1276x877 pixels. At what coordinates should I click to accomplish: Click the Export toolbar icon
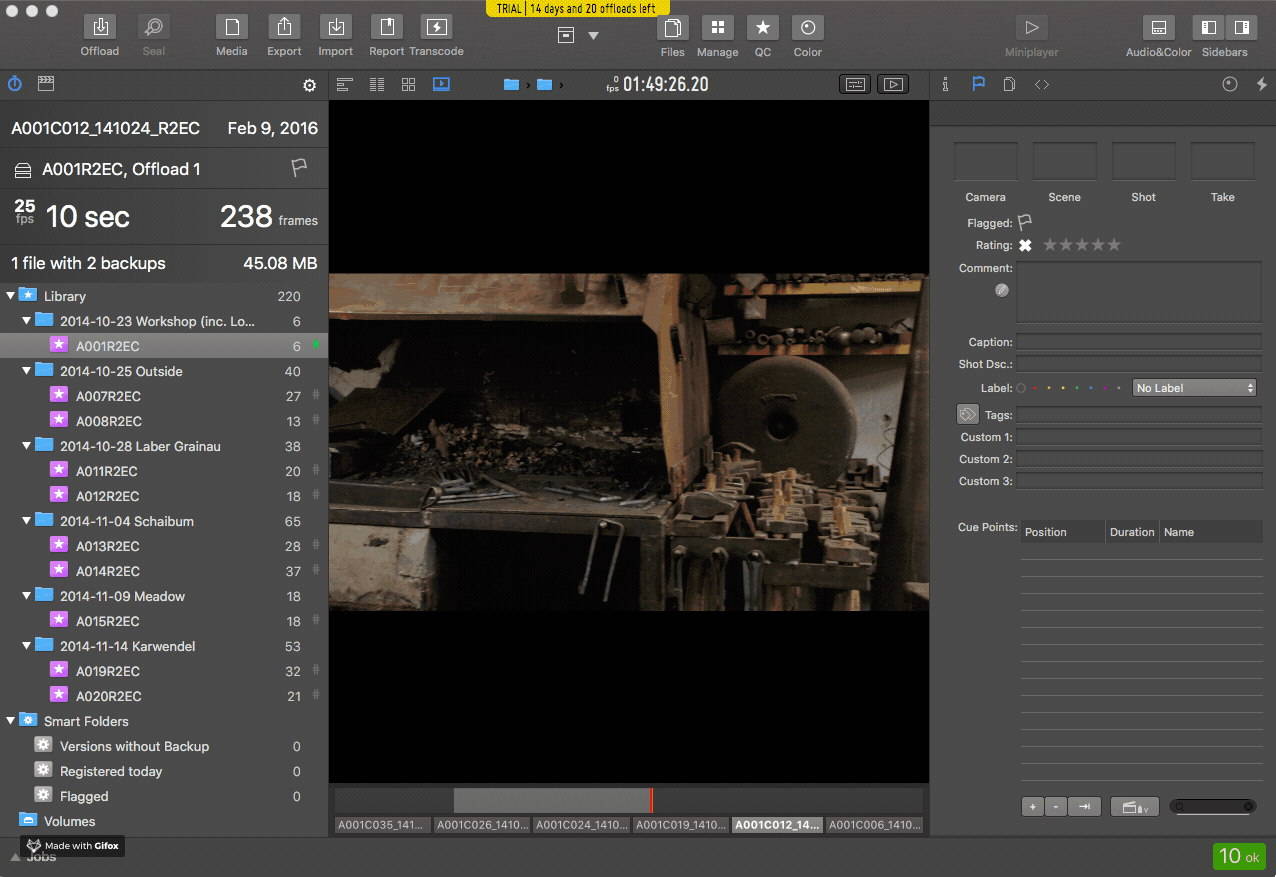[x=285, y=28]
